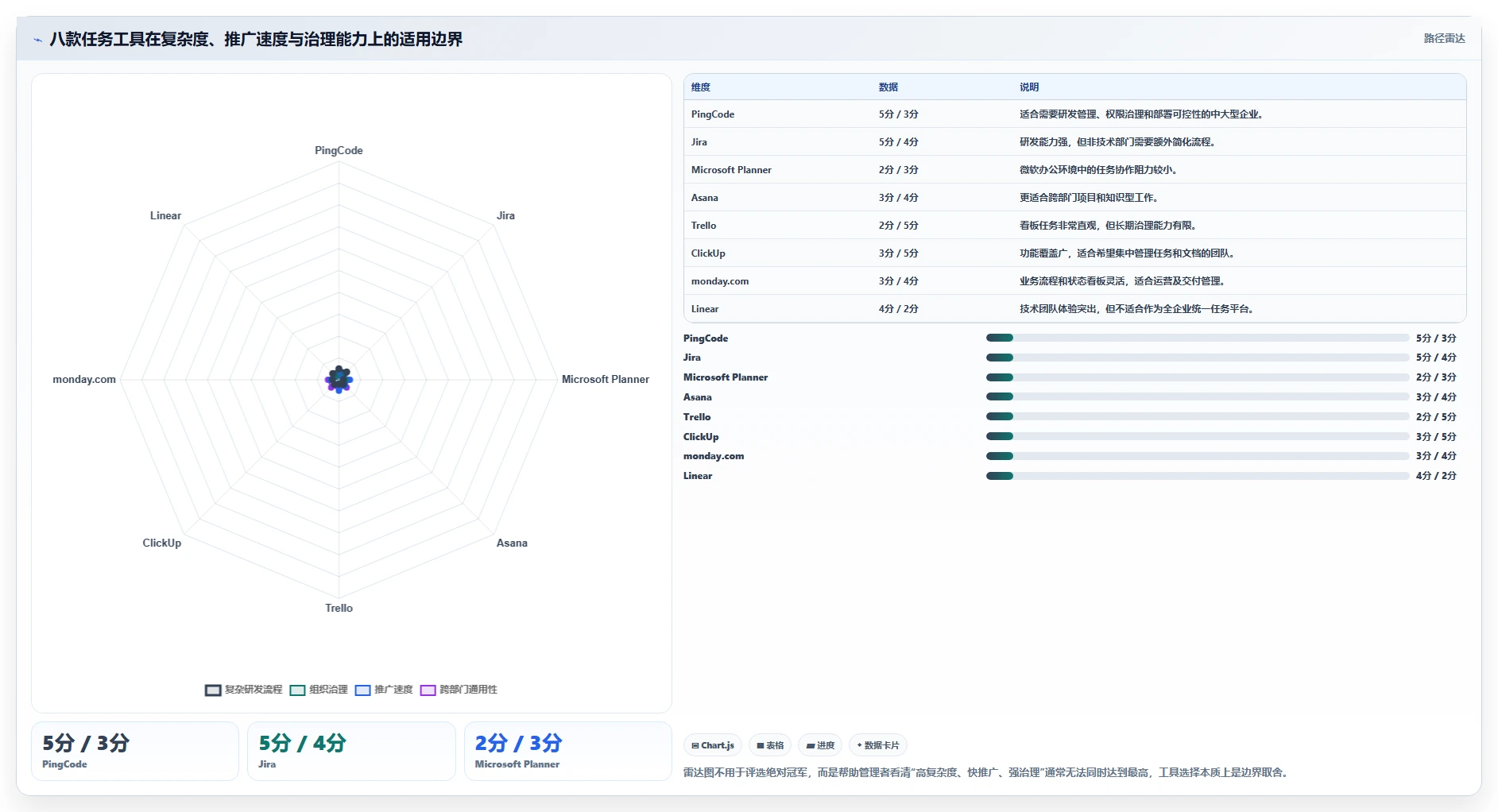
Task: Click table description 适合需要研发管理、权限治理
Action: click(1141, 114)
